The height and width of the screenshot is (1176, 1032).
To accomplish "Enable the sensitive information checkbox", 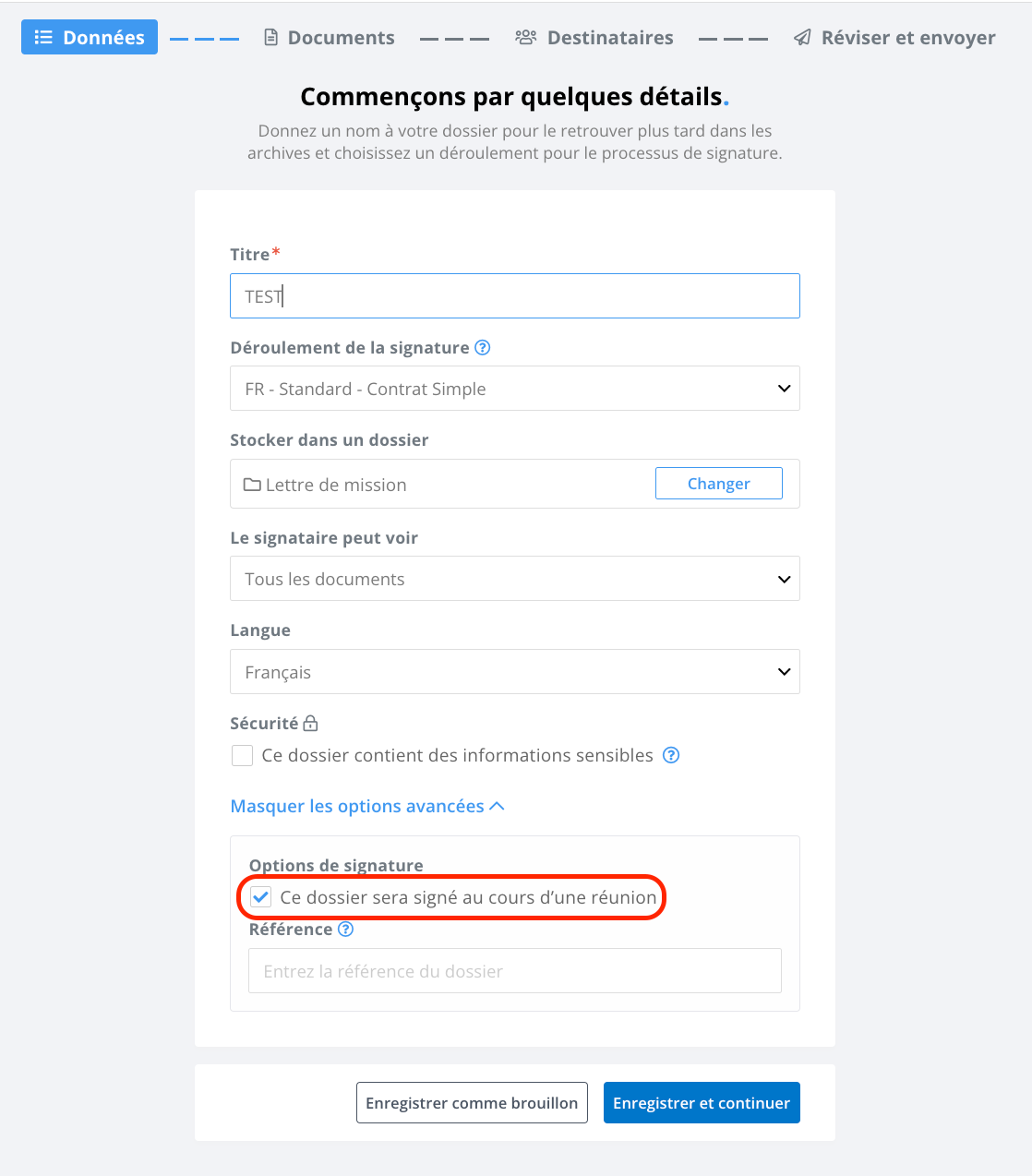I will 242,756.
